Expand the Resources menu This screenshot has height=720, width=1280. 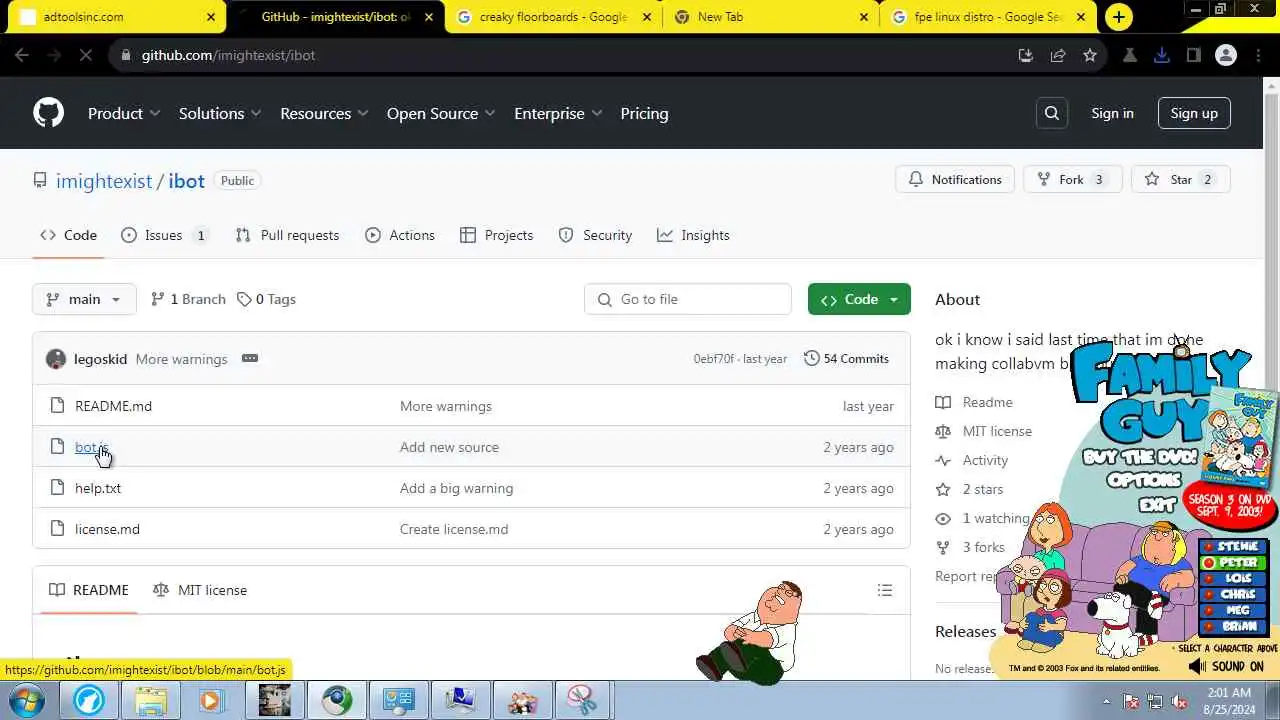point(324,113)
